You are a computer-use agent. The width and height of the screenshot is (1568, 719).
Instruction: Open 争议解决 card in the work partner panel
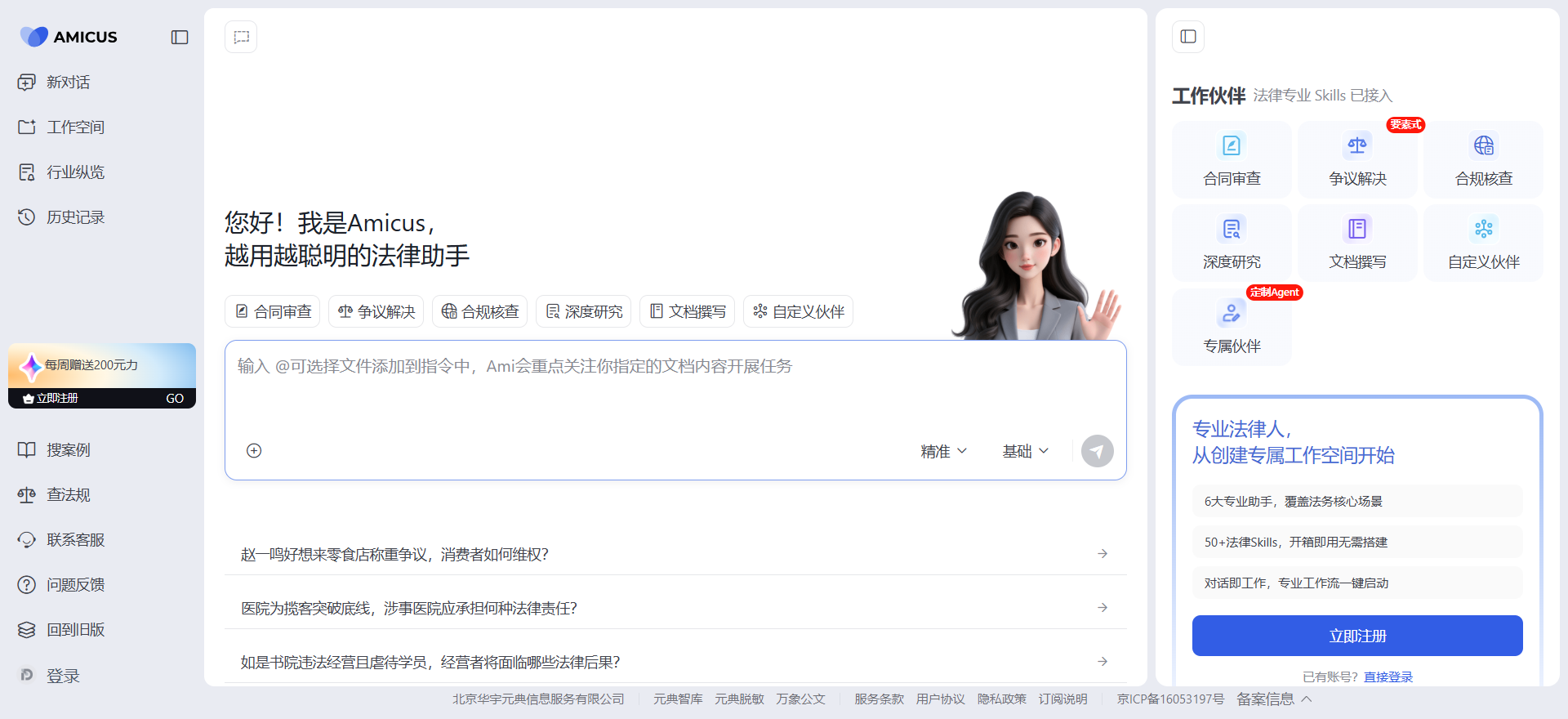(1357, 160)
